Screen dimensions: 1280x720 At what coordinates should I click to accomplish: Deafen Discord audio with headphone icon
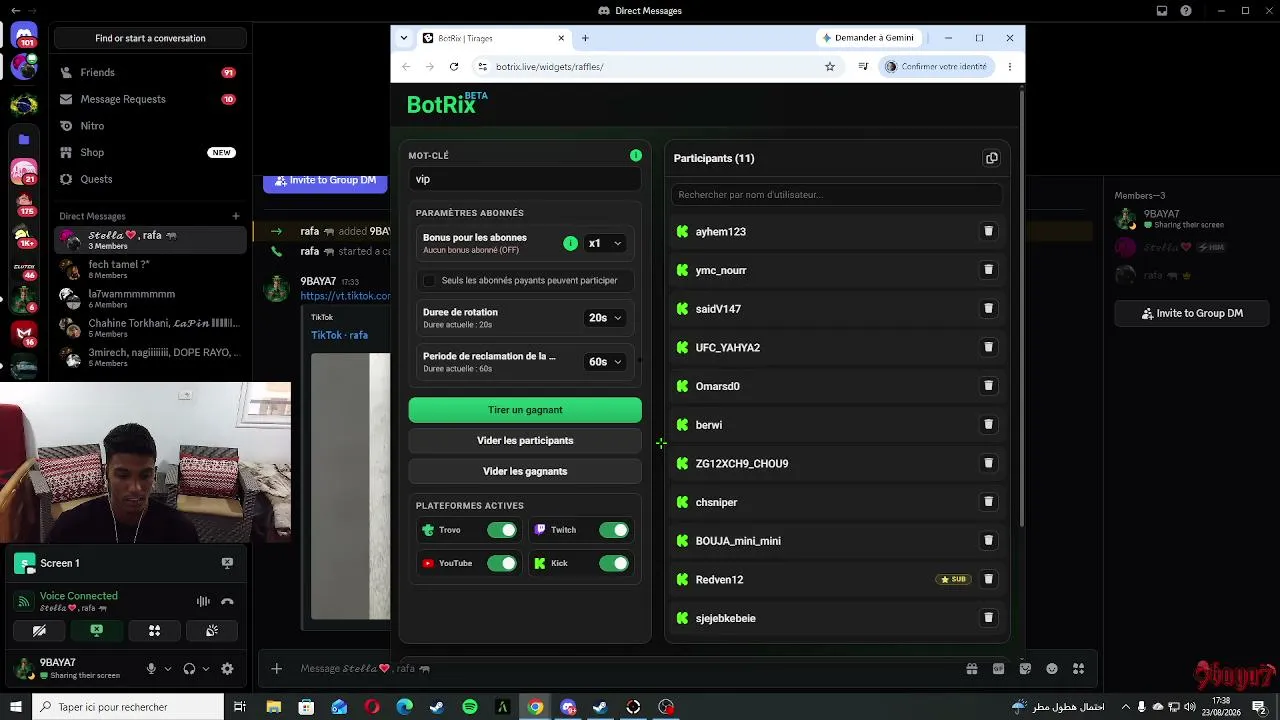tap(189, 669)
